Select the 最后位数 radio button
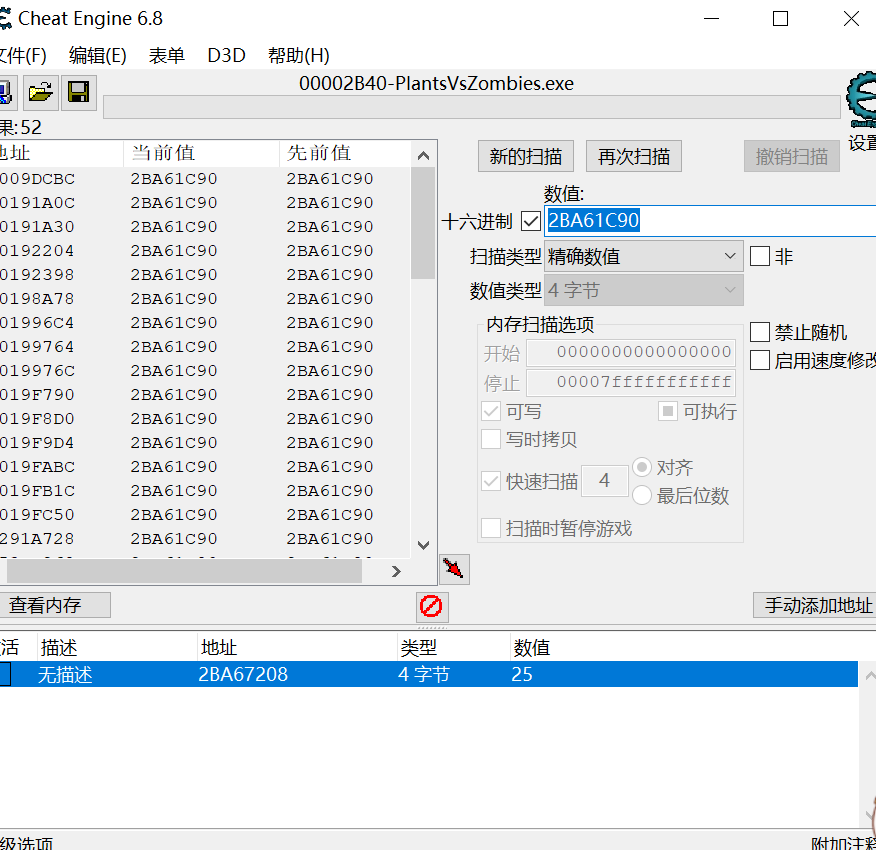Screen dimensions: 876x850 click(x=641, y=495)
